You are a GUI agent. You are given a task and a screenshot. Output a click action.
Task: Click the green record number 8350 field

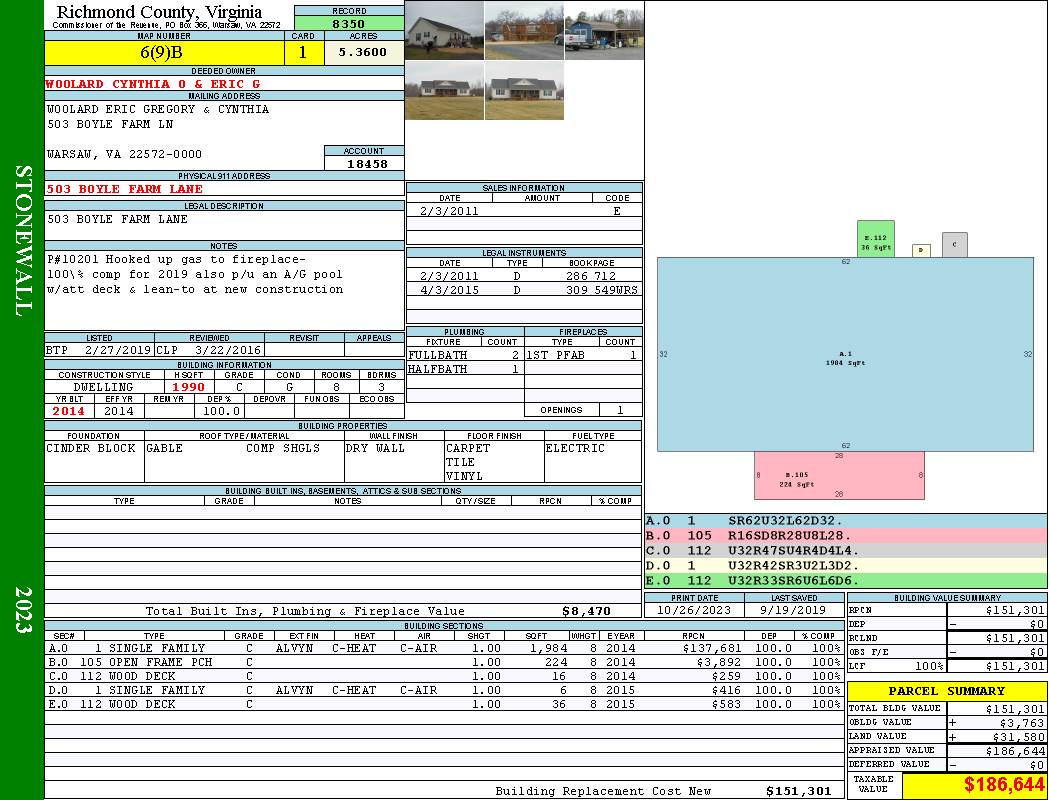tap(348, 23)
